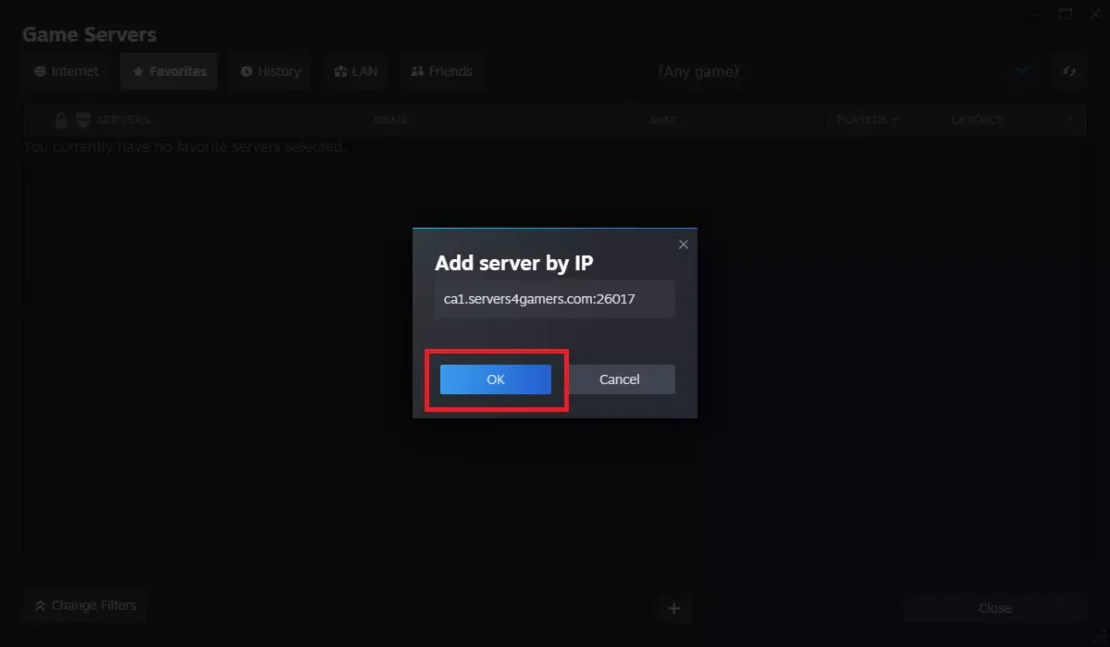Confirm adding the server with OK

(x=496, y=379)
